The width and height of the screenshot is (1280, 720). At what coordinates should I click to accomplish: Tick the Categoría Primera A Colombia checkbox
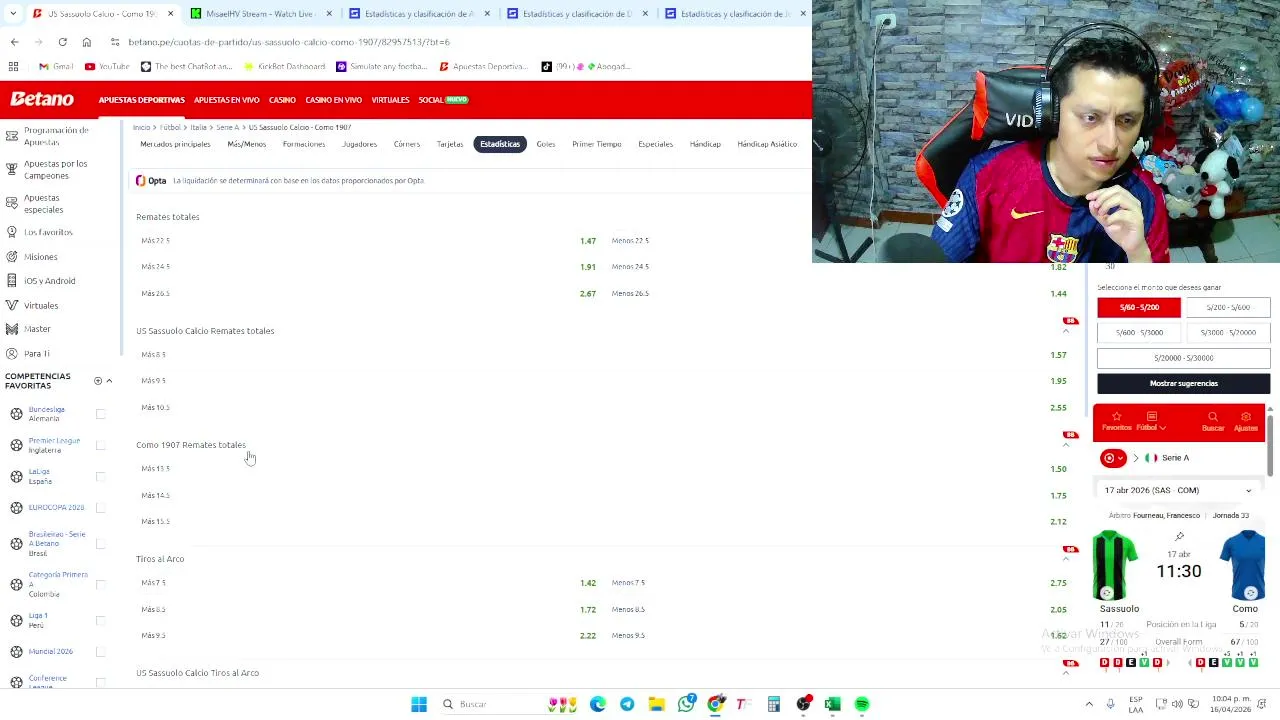(x=100, y=584)
